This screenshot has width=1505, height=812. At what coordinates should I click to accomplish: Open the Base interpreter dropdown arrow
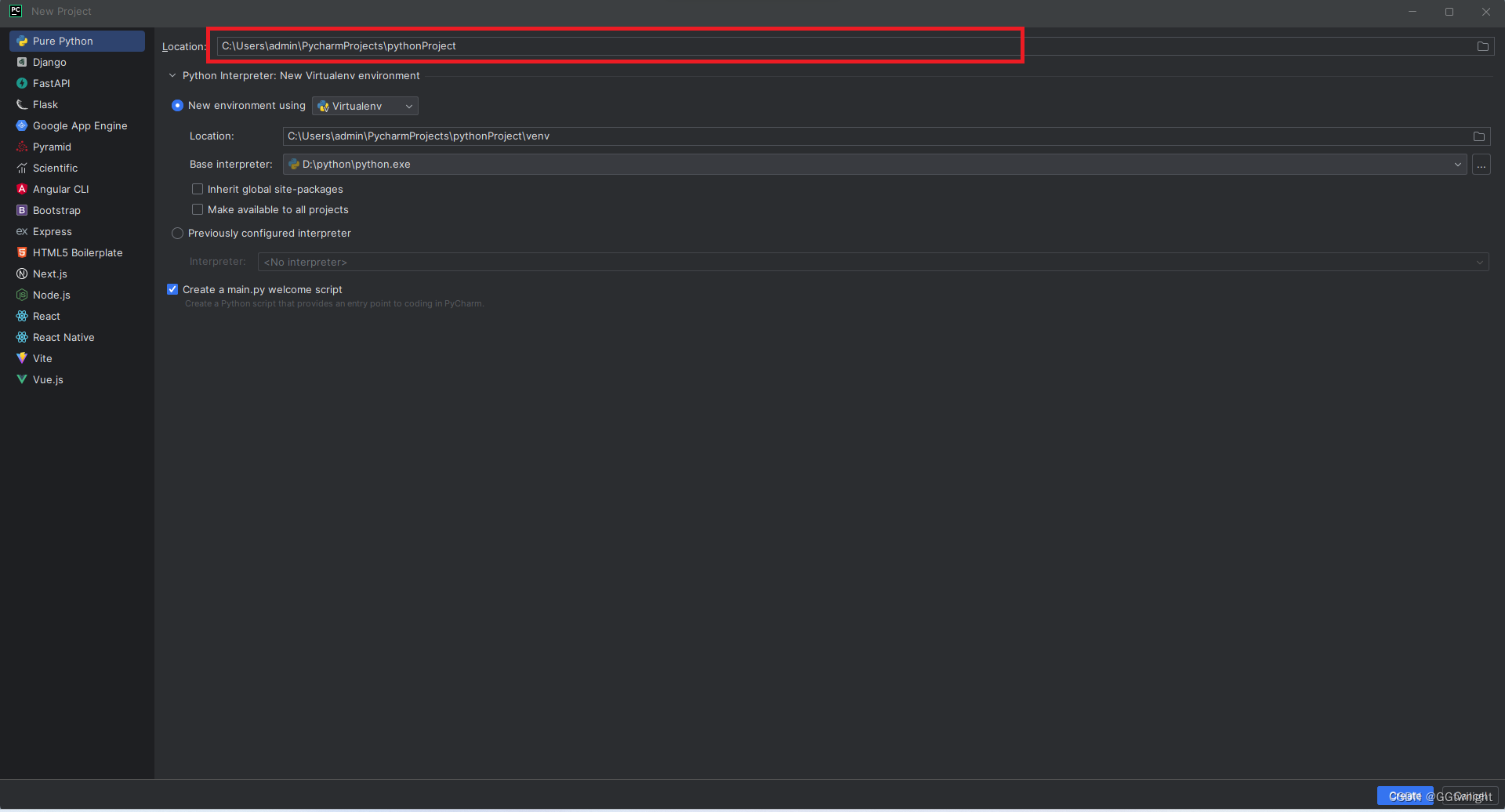tap(1458, 165)
